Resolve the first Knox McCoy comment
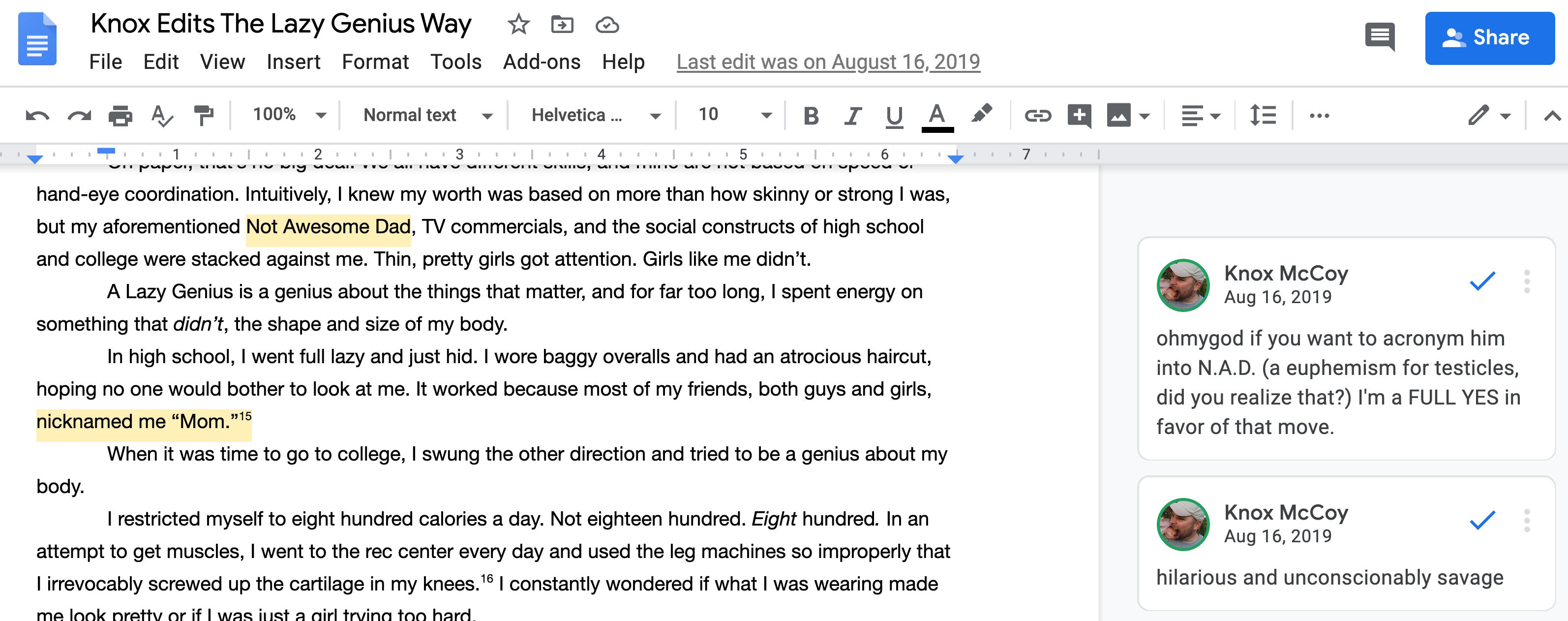 click(1481, 280)
